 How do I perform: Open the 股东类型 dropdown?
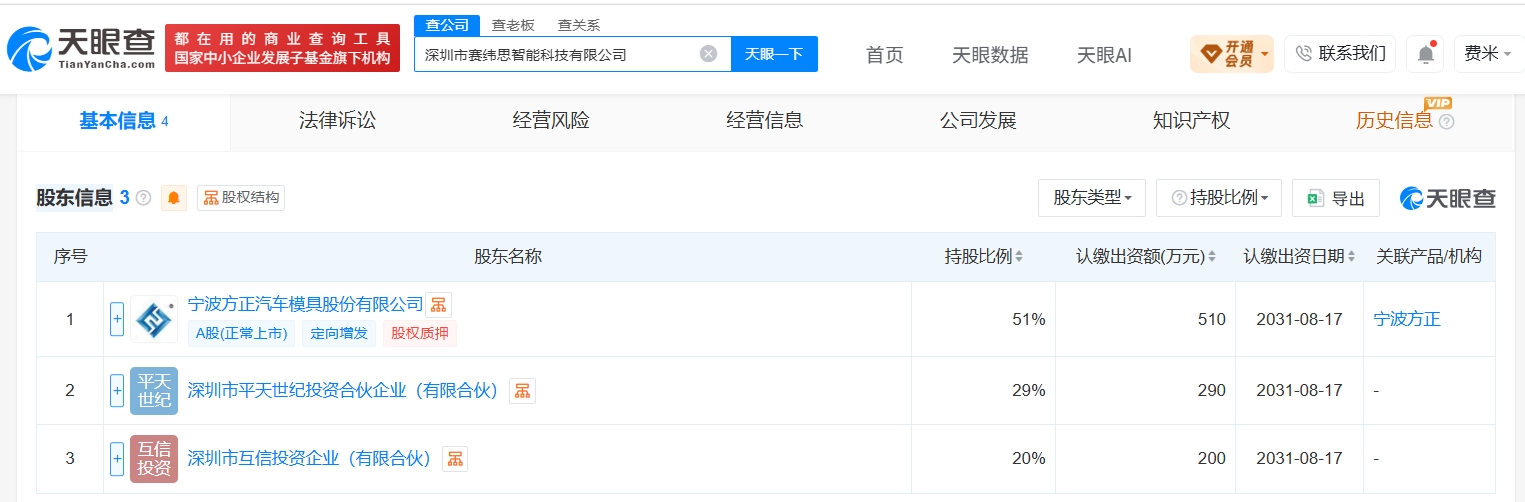(1092, 198)
